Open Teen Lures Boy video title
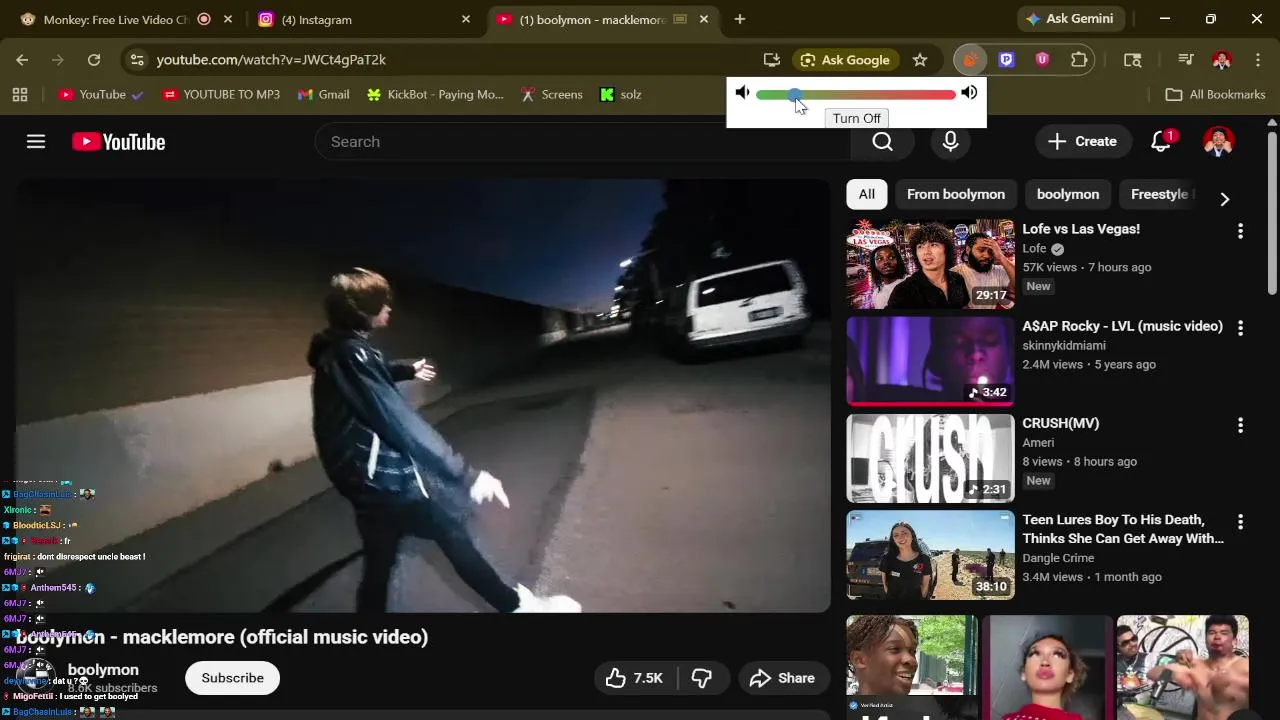 1122,529
